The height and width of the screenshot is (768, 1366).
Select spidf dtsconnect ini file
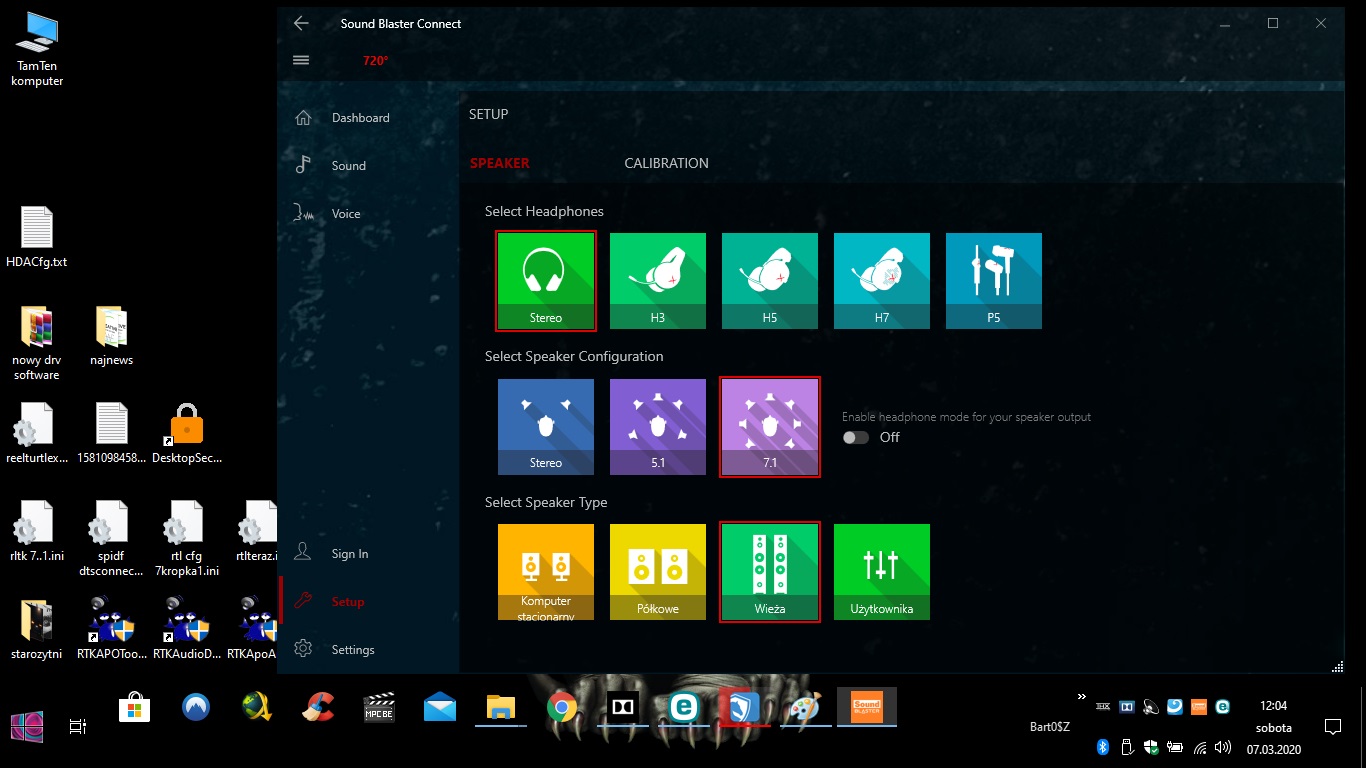point(111,540)
